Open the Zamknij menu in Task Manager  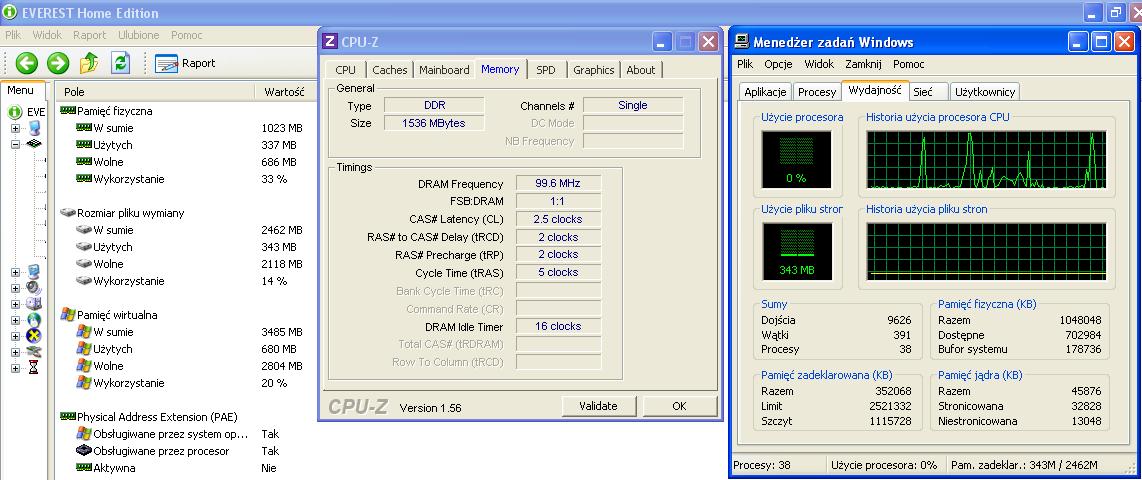click(864, 64)
